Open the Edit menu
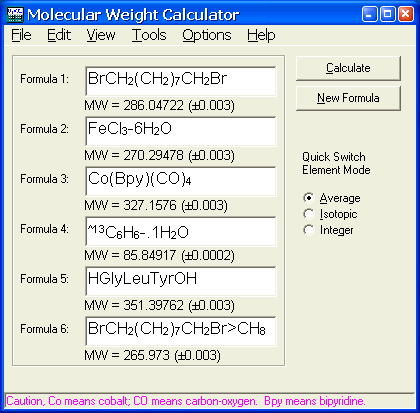Screen dimensions: 420x413 pos(59,35)
